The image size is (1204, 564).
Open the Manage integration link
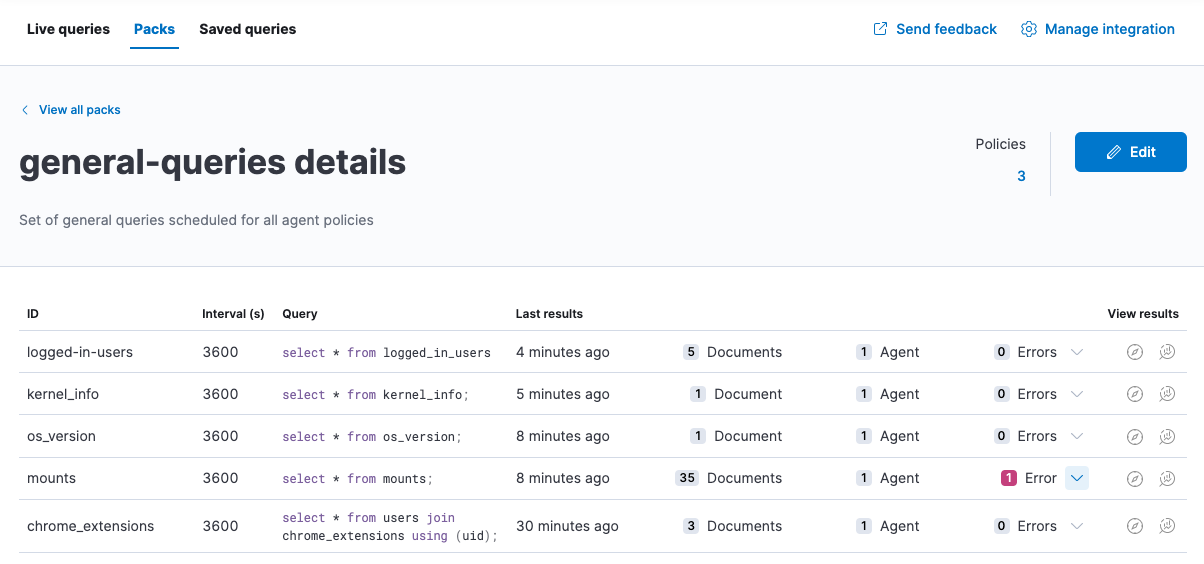(x=1098, y=29)
